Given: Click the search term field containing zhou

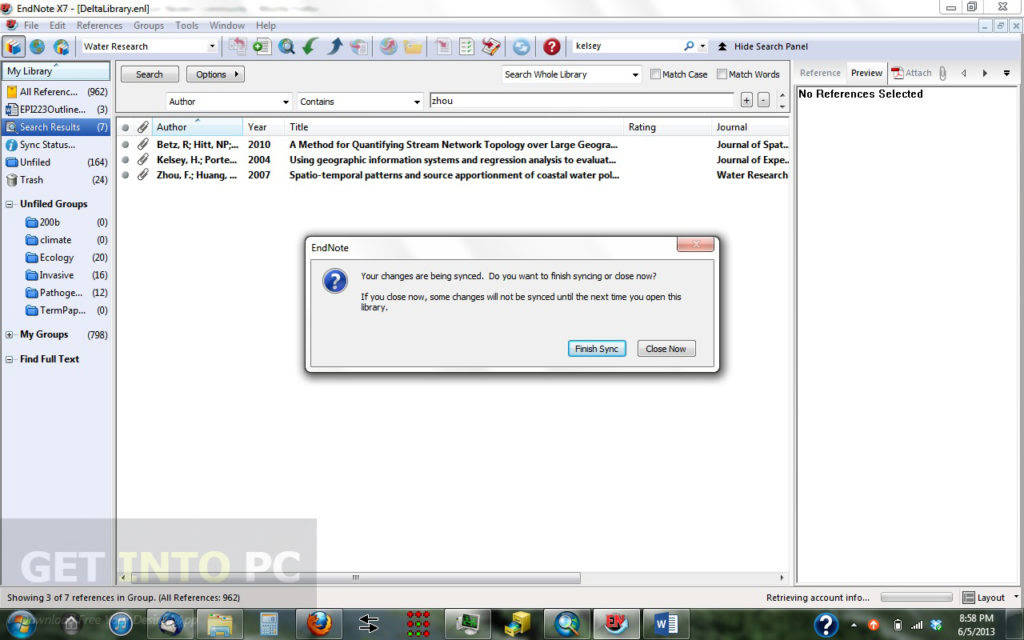Looking at the screenshot, I should (582, 101).
